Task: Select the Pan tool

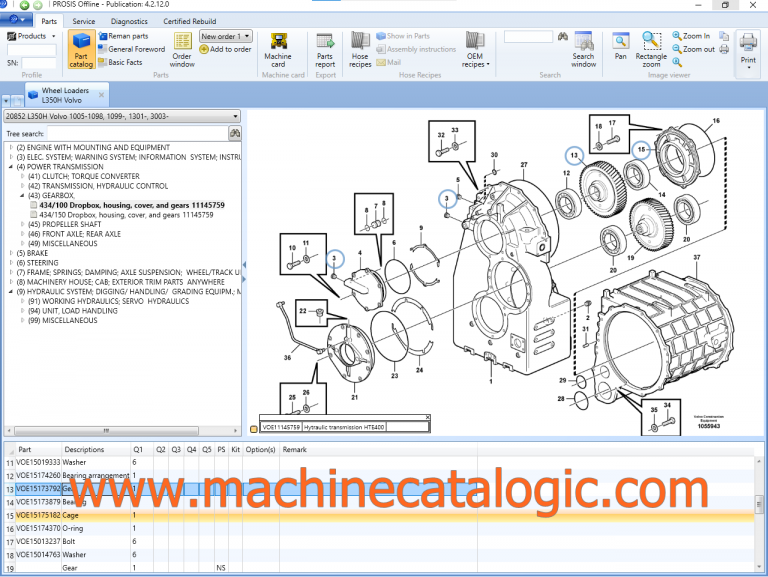Action: [621, 47]
